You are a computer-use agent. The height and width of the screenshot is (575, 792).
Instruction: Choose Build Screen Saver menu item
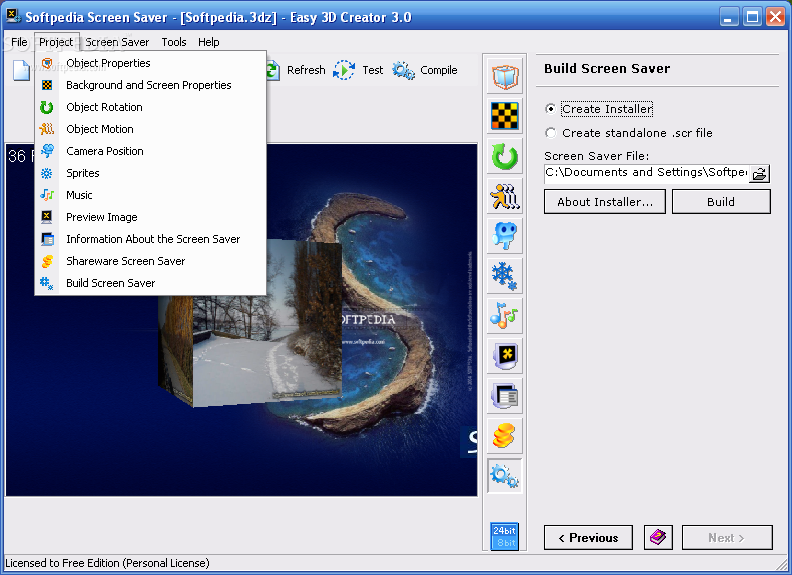pyautogui.click(x=151, y=283)
